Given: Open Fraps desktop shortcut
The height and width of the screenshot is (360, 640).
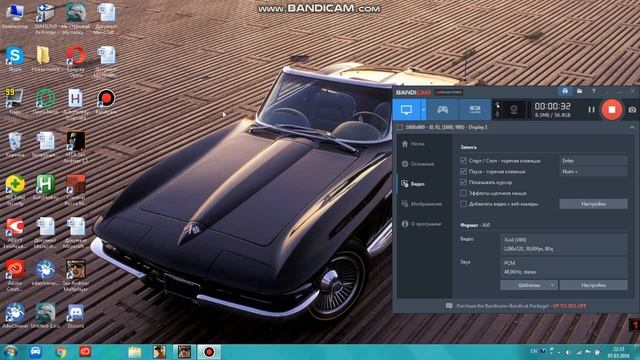Looking at the screenshot, I should click(x=15, y=102).
